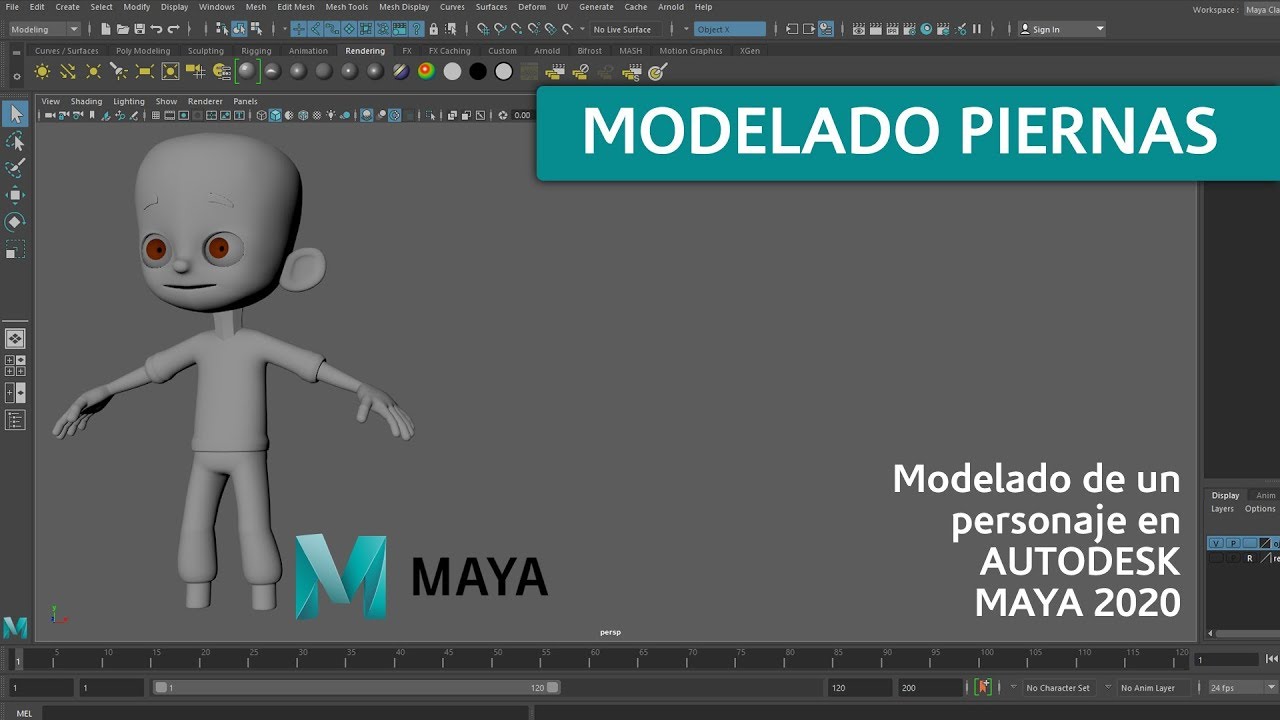Activate the Lasso select tool in the toolbox

point(15,142)
